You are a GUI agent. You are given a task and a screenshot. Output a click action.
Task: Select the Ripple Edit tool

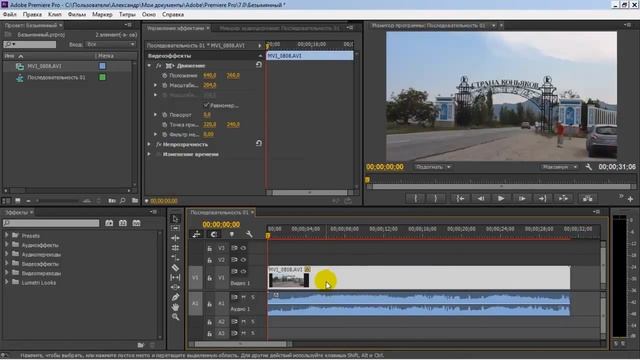pyautogui.click(x=176, y=238)
